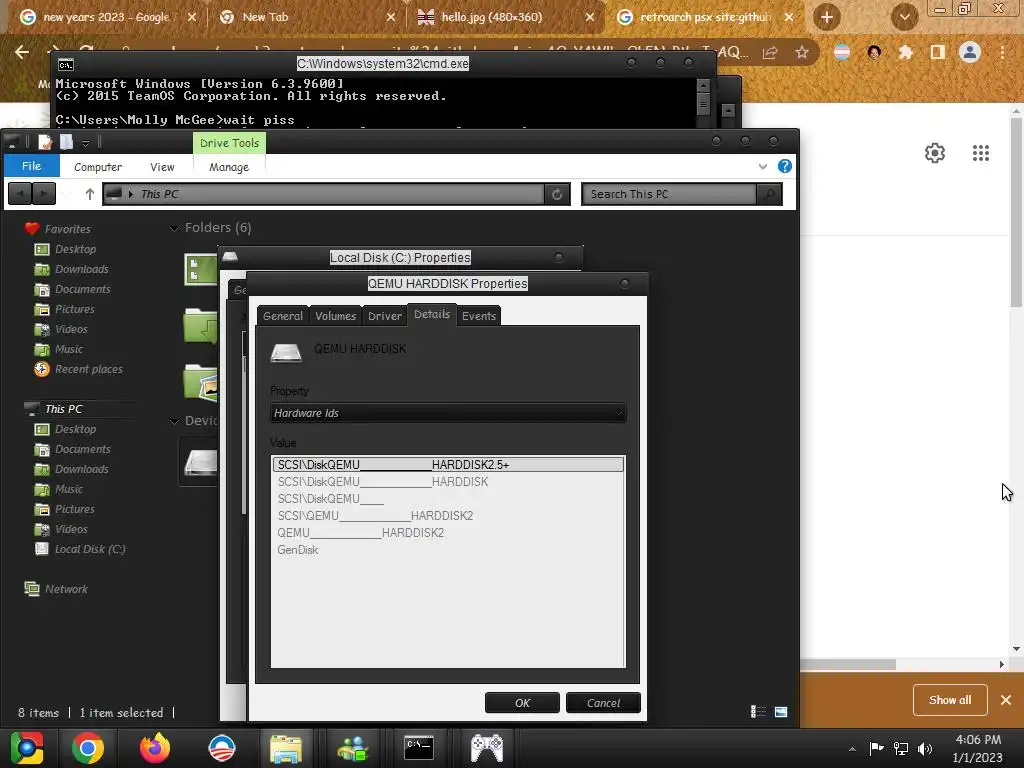The height and width of the screenshot is (768, 1024).
Task: Open a new Chrome tab with plus
Action: (827, 17)
